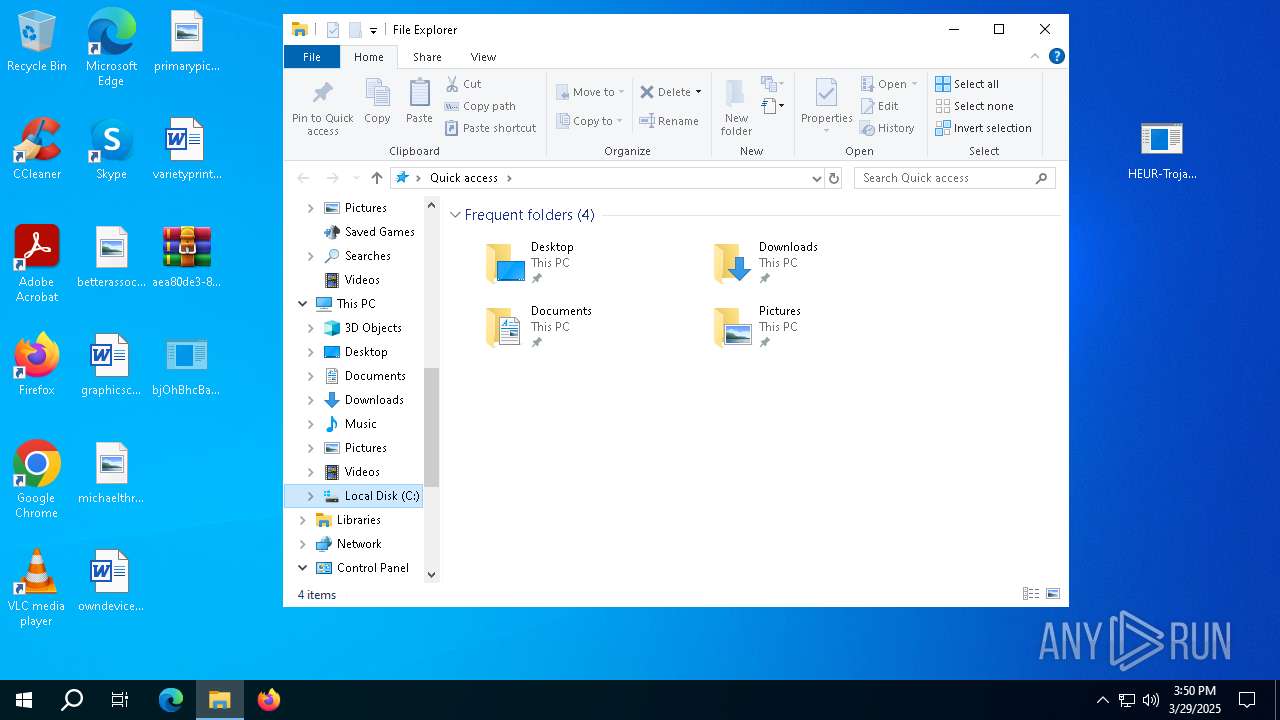Click the taskbar Search icon

point(72,700)
